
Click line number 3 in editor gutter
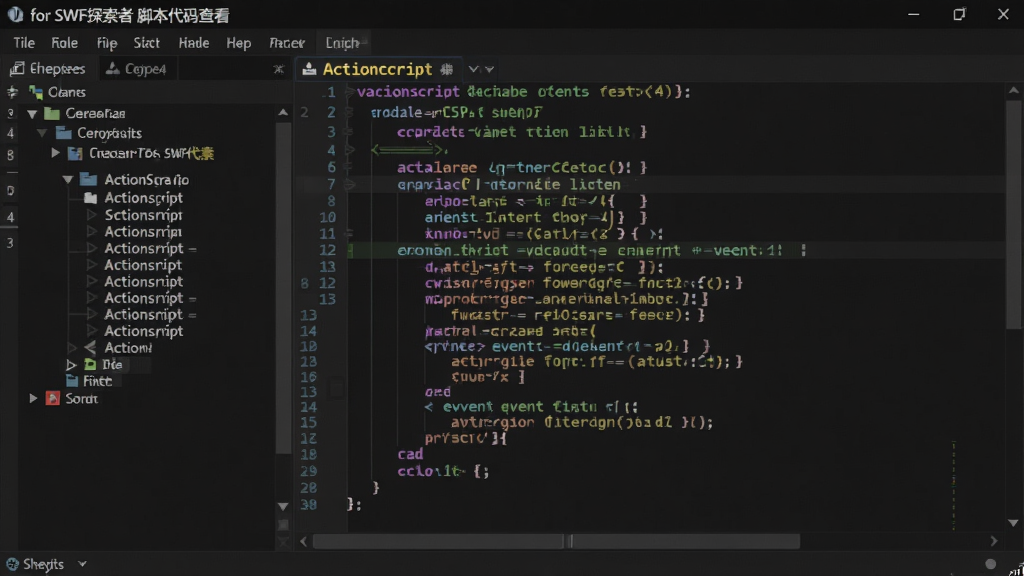(x=331, y=132)
